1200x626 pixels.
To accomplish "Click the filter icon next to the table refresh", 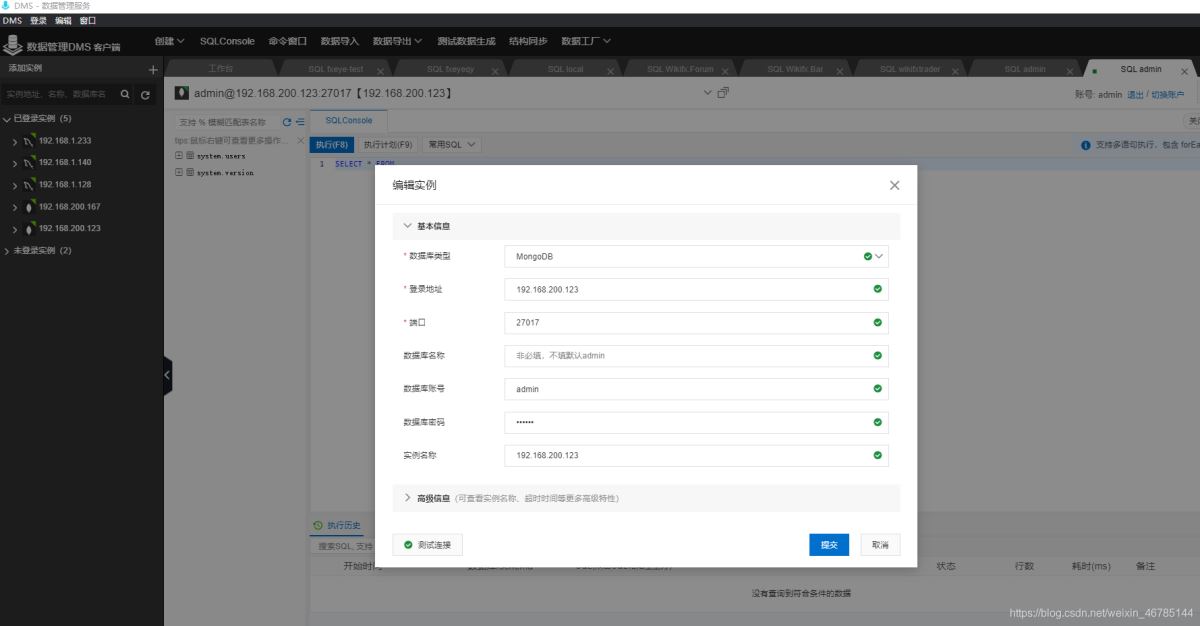I will pyautogui.click(x=301, y=121).
